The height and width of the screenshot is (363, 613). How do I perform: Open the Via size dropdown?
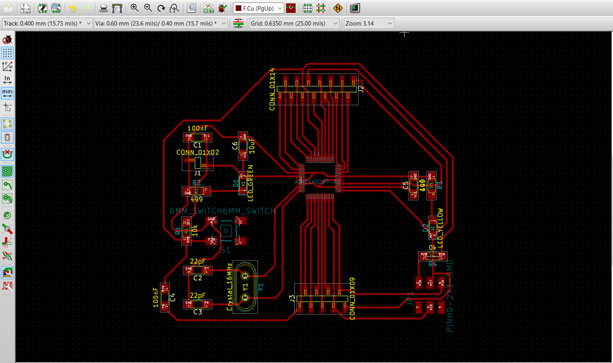[160, 23]
